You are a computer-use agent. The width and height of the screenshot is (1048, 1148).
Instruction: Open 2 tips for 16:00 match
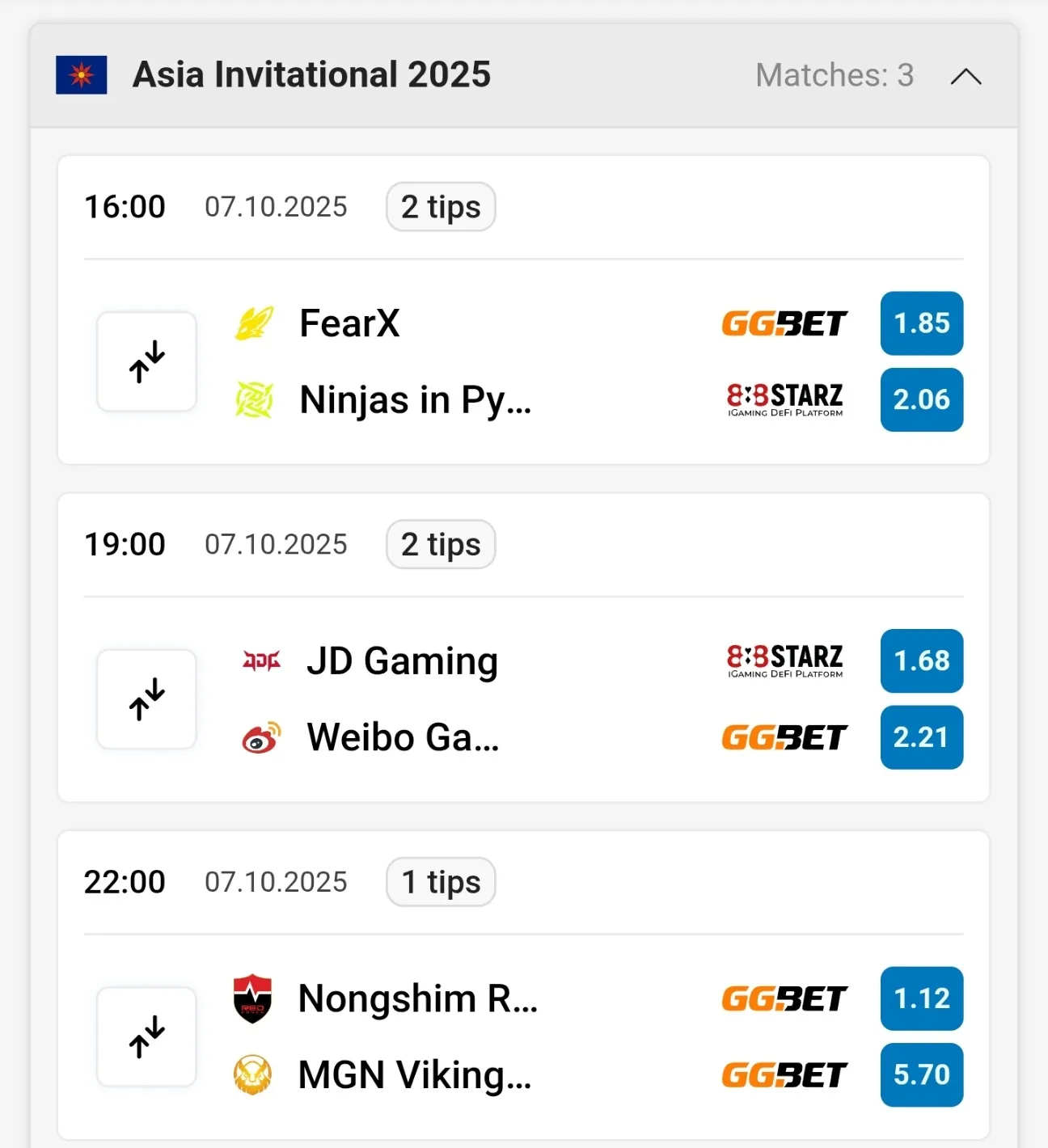click(441, 207)
